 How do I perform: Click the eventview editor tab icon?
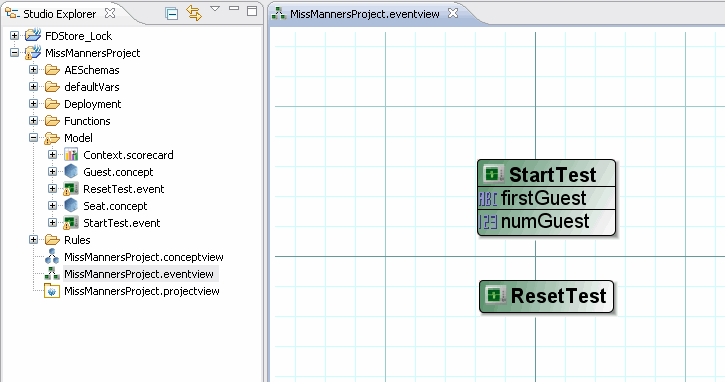pyautogui.click(x=278, y=13)
